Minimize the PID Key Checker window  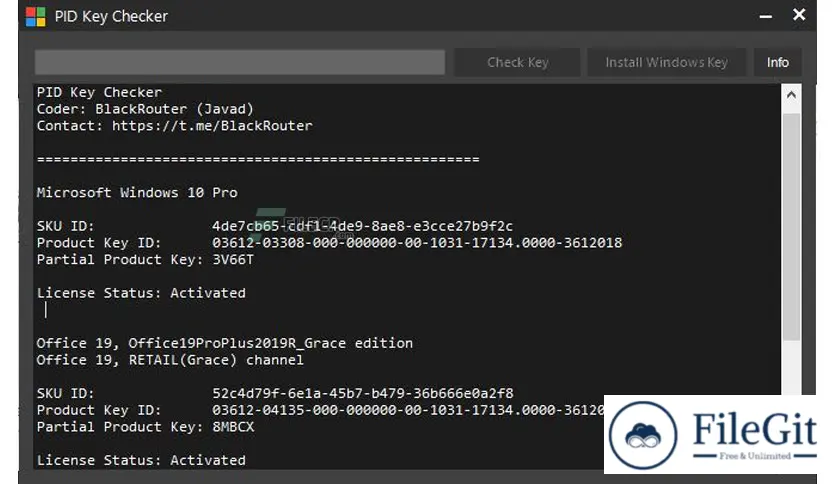(766, 17)
